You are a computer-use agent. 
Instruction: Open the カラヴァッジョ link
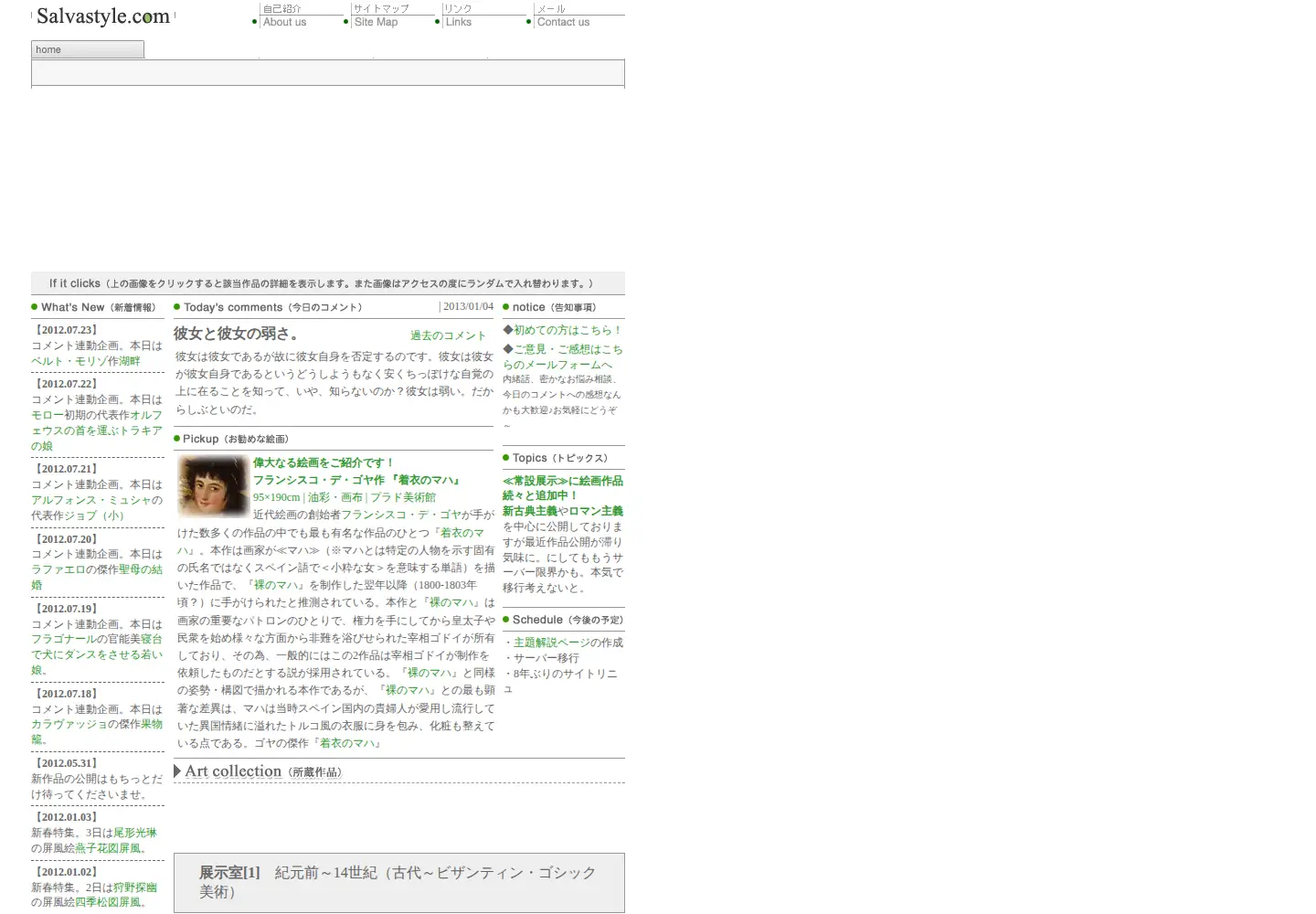69,724
